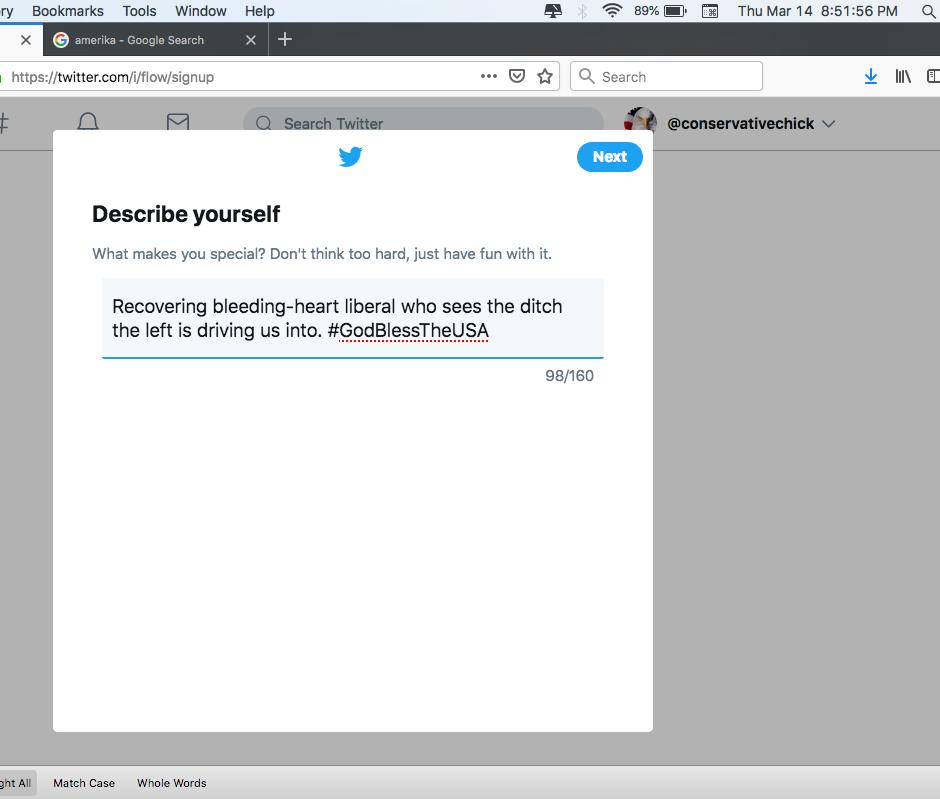
Task: Click the 89% battery percentage text
Action: coord(646,11)
